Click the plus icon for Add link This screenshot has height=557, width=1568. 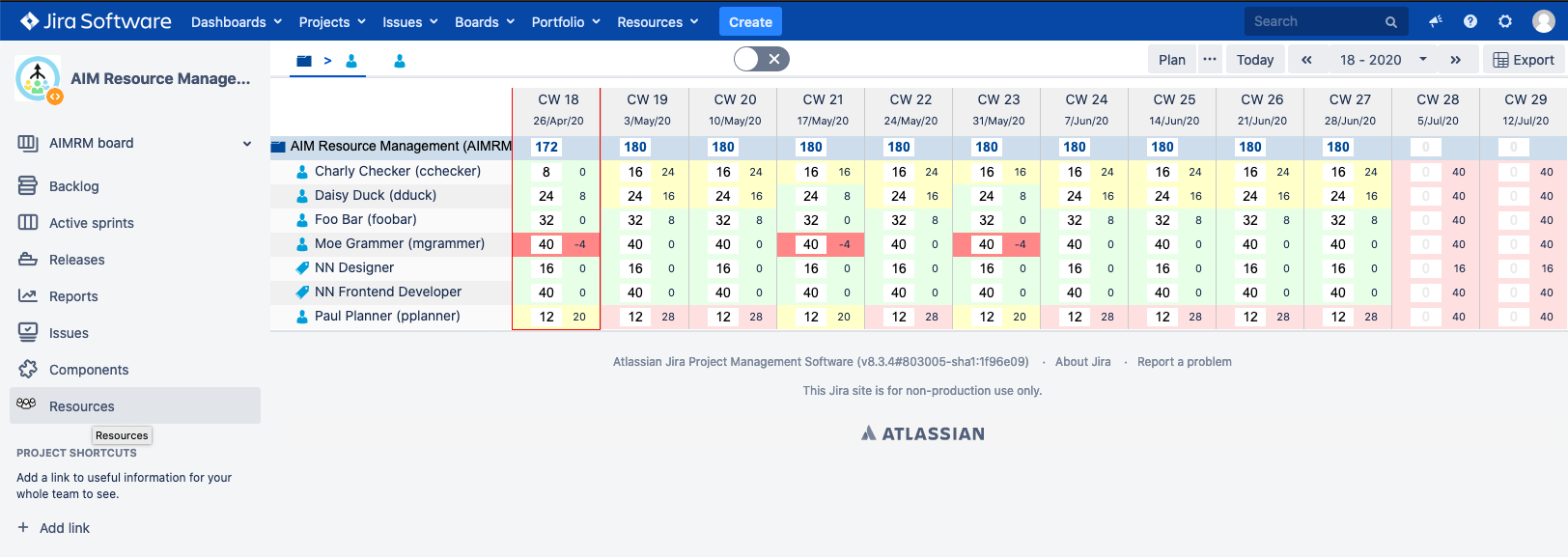(x=23, y=527)
